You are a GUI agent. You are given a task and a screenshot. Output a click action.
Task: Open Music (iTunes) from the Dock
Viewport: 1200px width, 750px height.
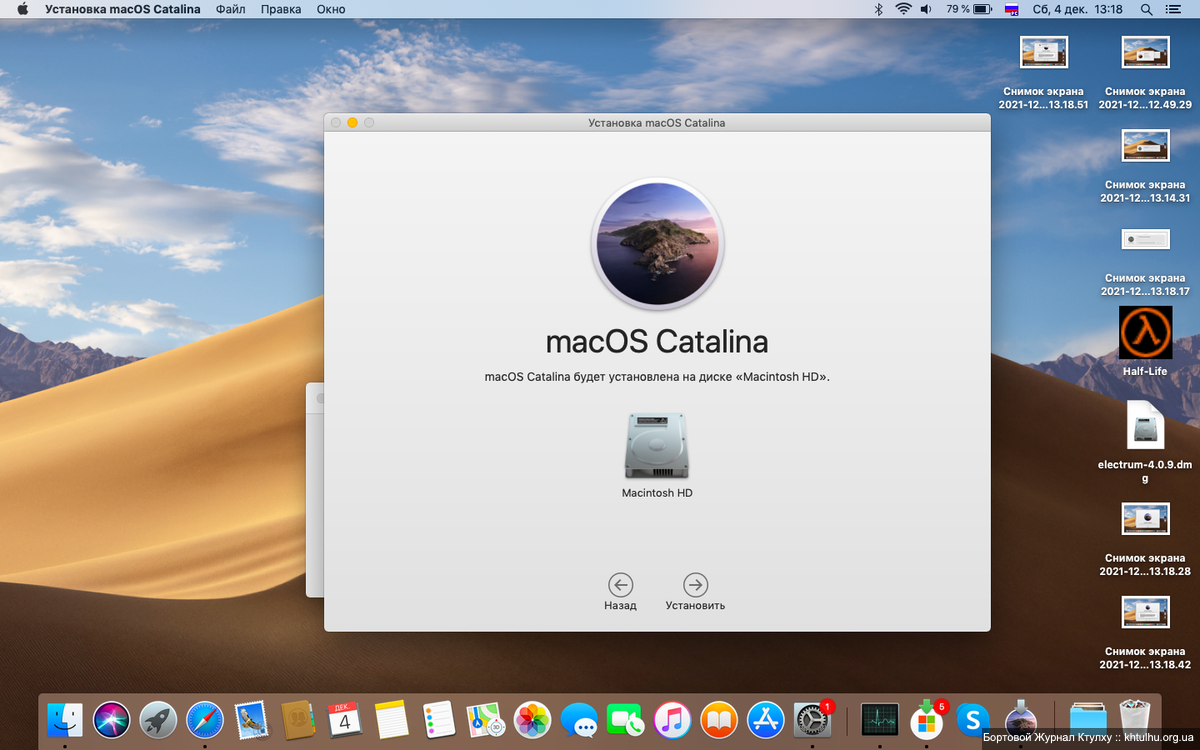pos(673,719)
